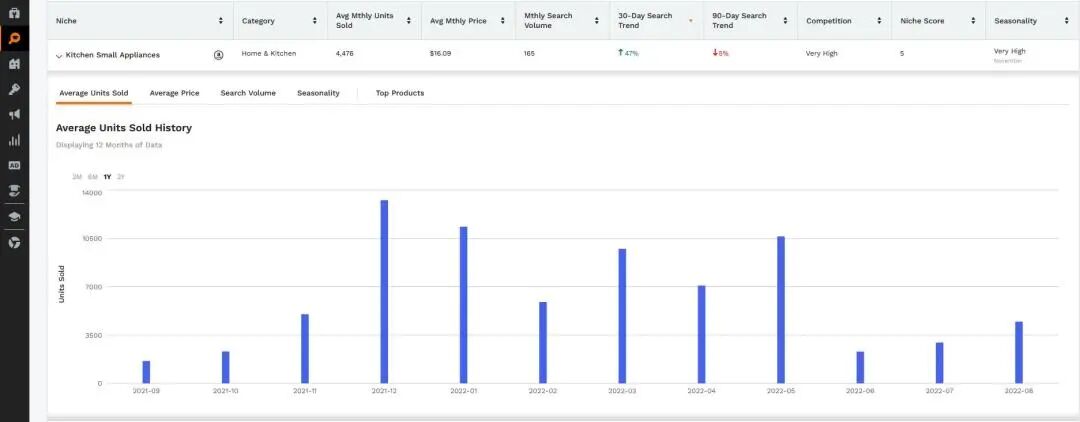
Task: Click the 47% 30-day trend value
Action: point(631,53)
